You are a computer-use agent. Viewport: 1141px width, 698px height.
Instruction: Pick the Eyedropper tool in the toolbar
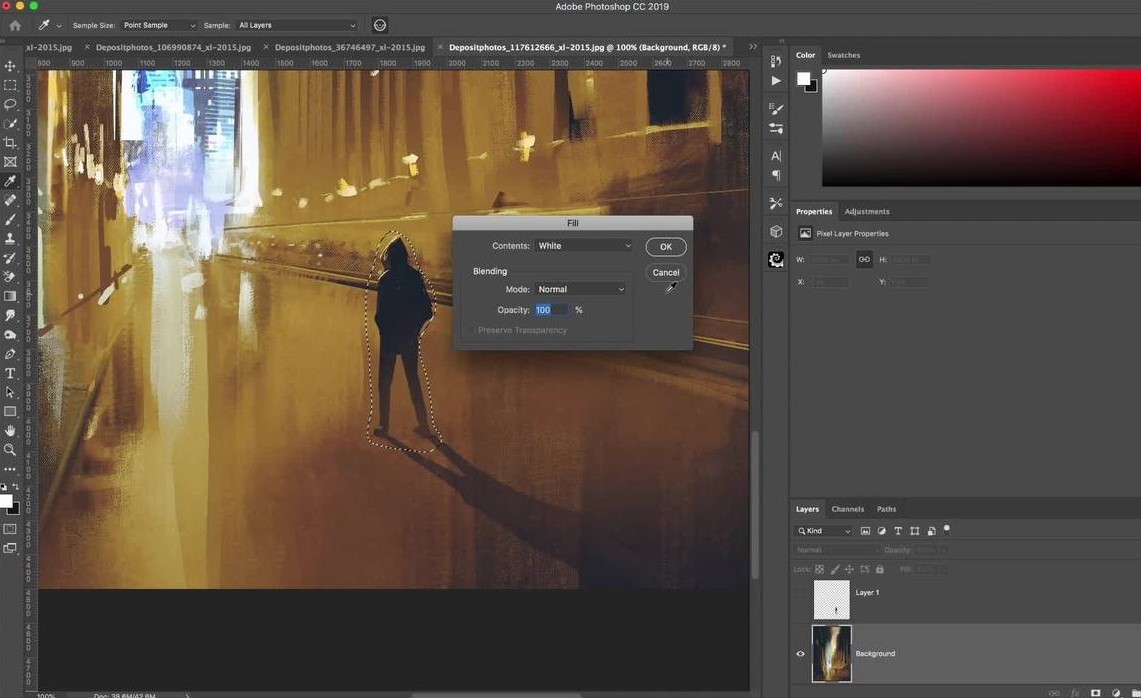pos(10,181)
